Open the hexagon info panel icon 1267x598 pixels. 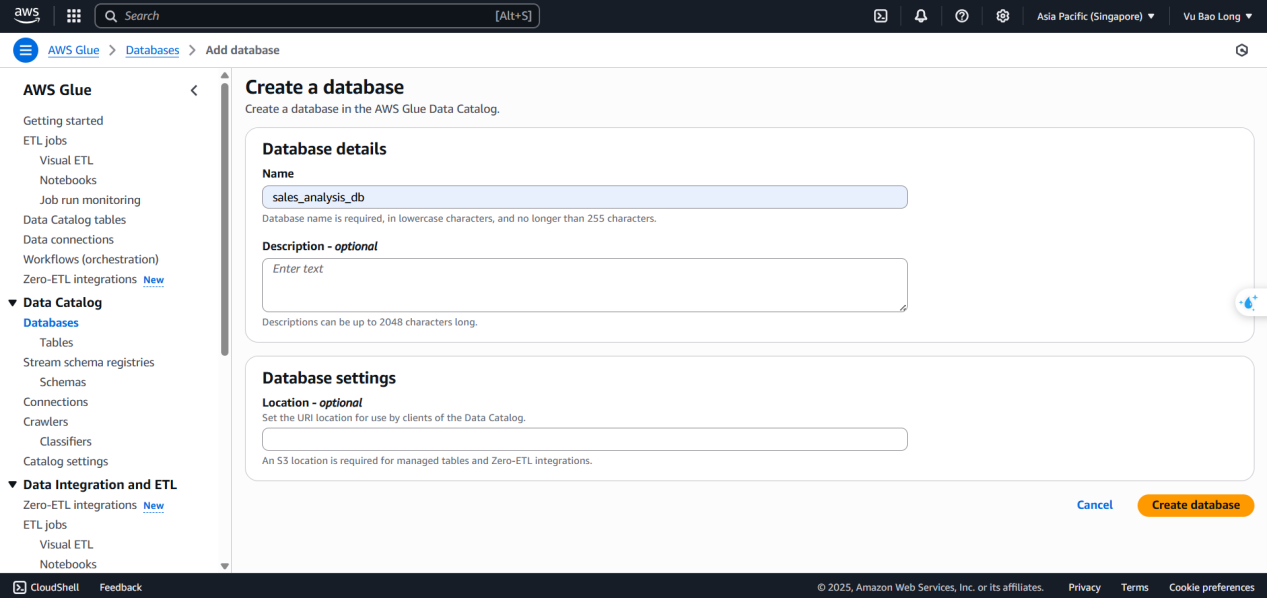point(1242,50)
